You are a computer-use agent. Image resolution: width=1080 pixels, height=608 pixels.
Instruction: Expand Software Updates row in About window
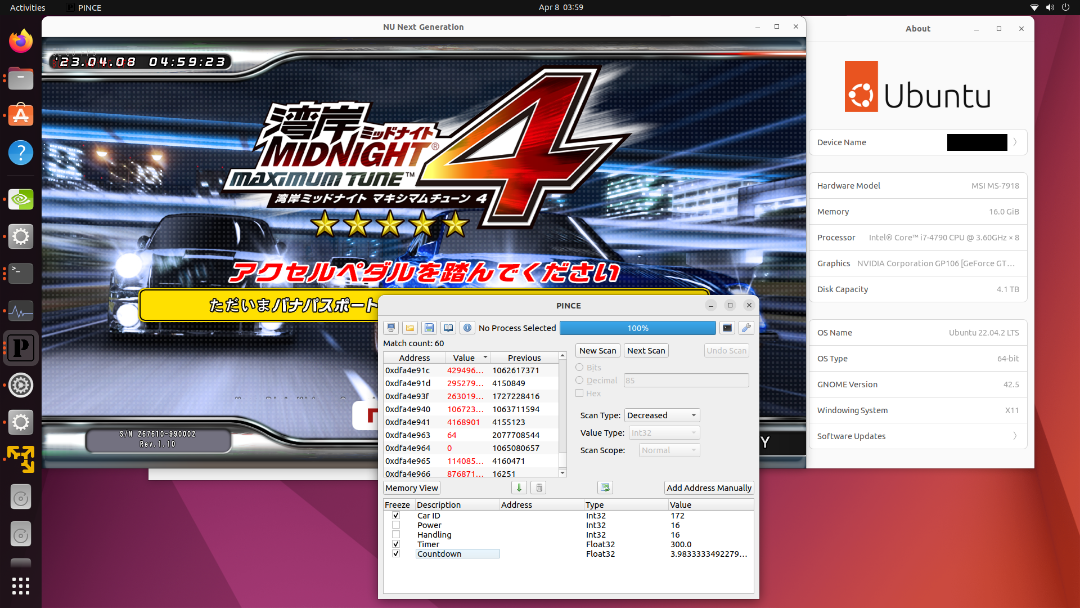pos(917,436)
